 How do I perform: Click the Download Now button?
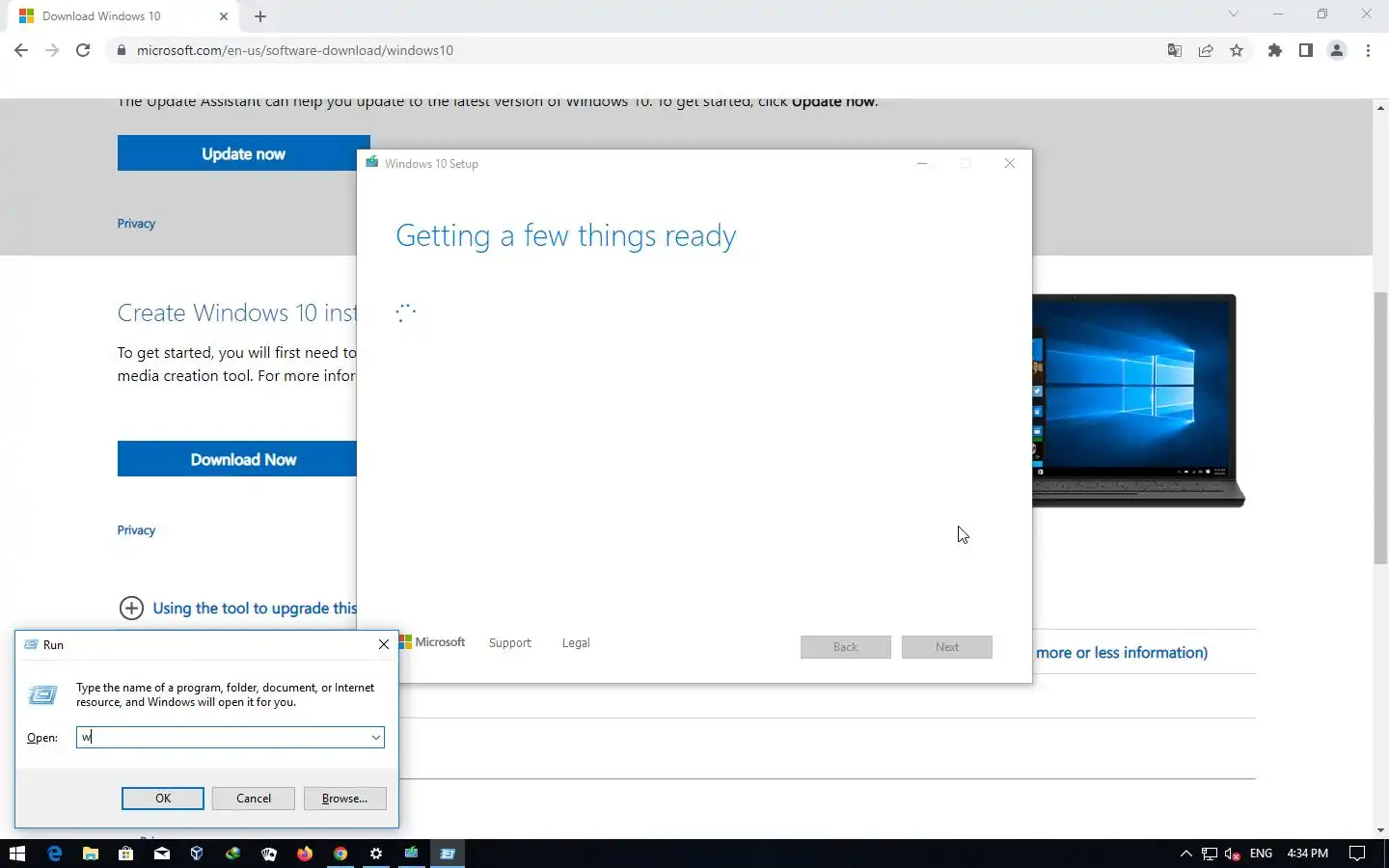tap(237, 459)
